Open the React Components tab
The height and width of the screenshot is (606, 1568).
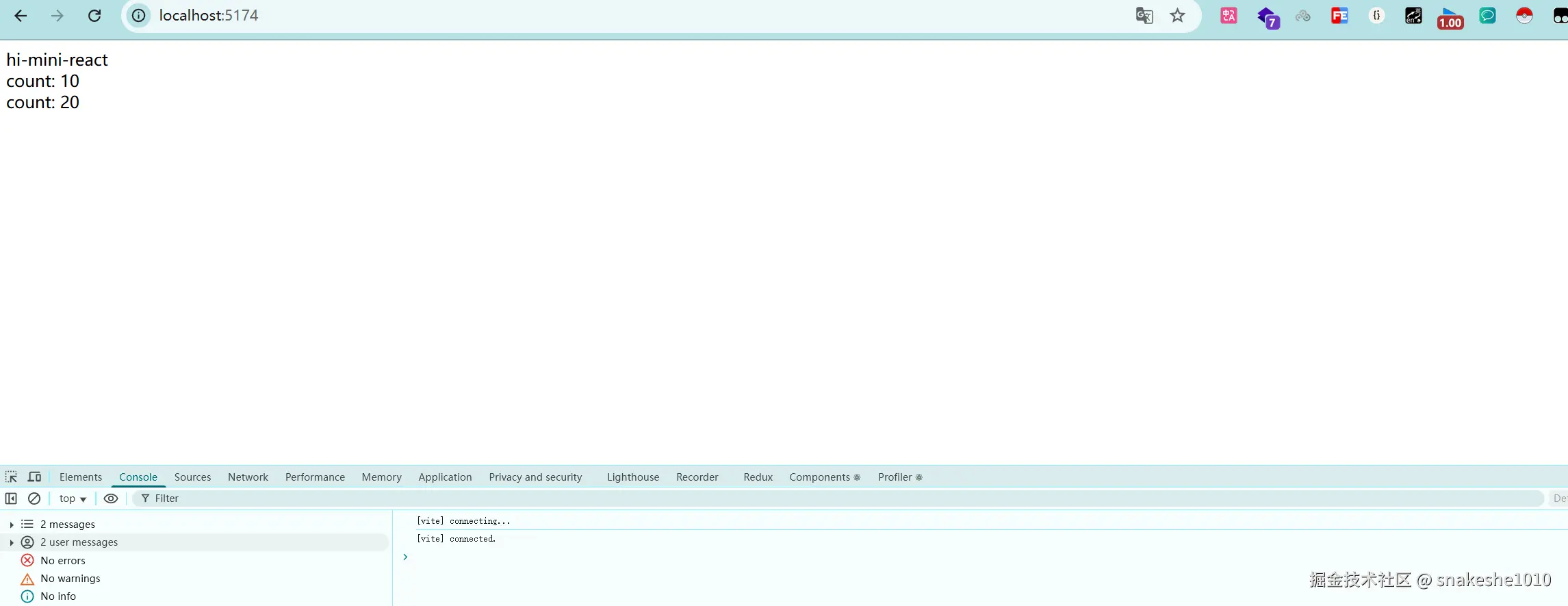(825, 477)
